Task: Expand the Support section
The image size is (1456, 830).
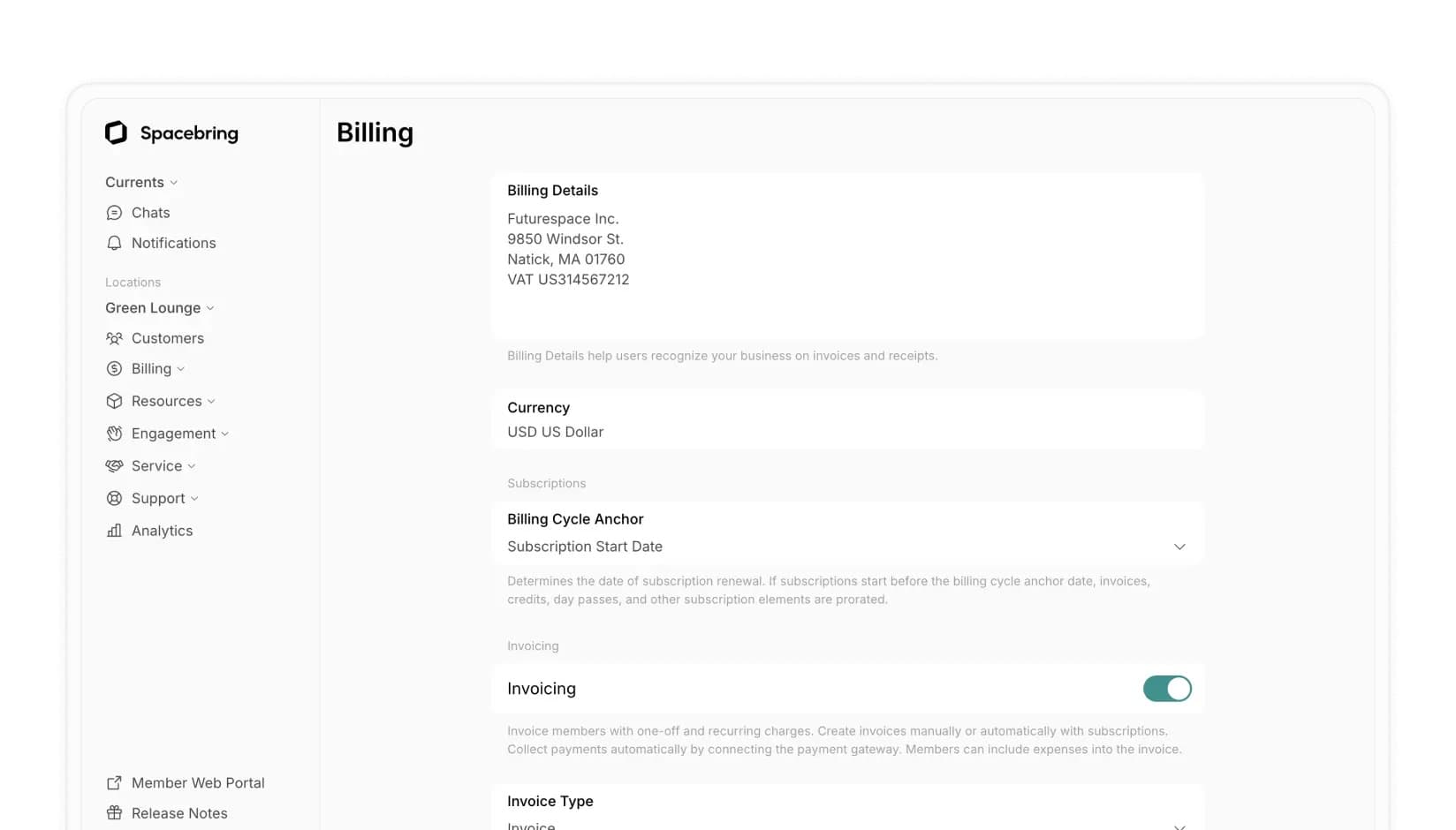Action: [152, 498]
